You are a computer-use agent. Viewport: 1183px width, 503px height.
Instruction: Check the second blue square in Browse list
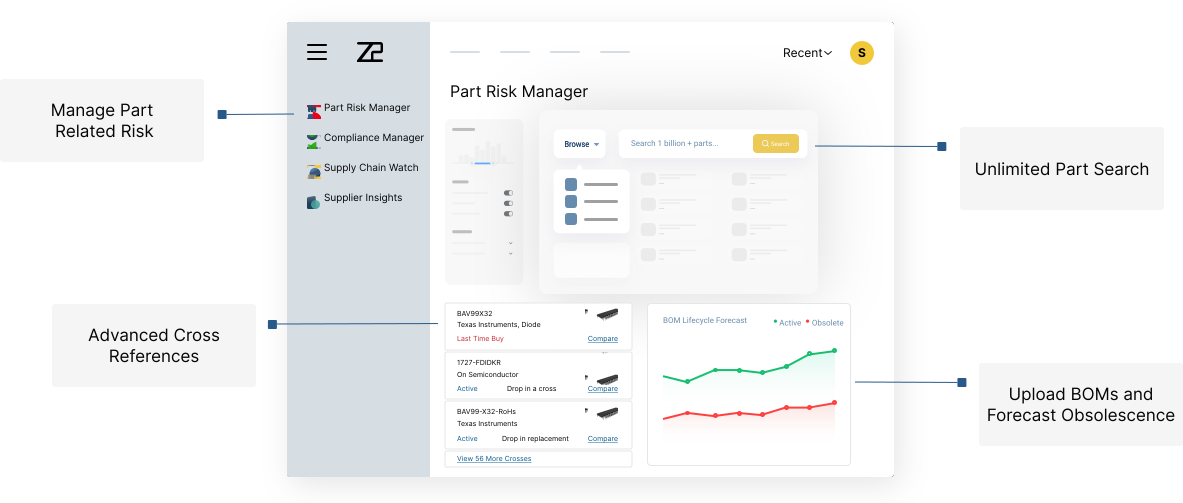(571, 201)
